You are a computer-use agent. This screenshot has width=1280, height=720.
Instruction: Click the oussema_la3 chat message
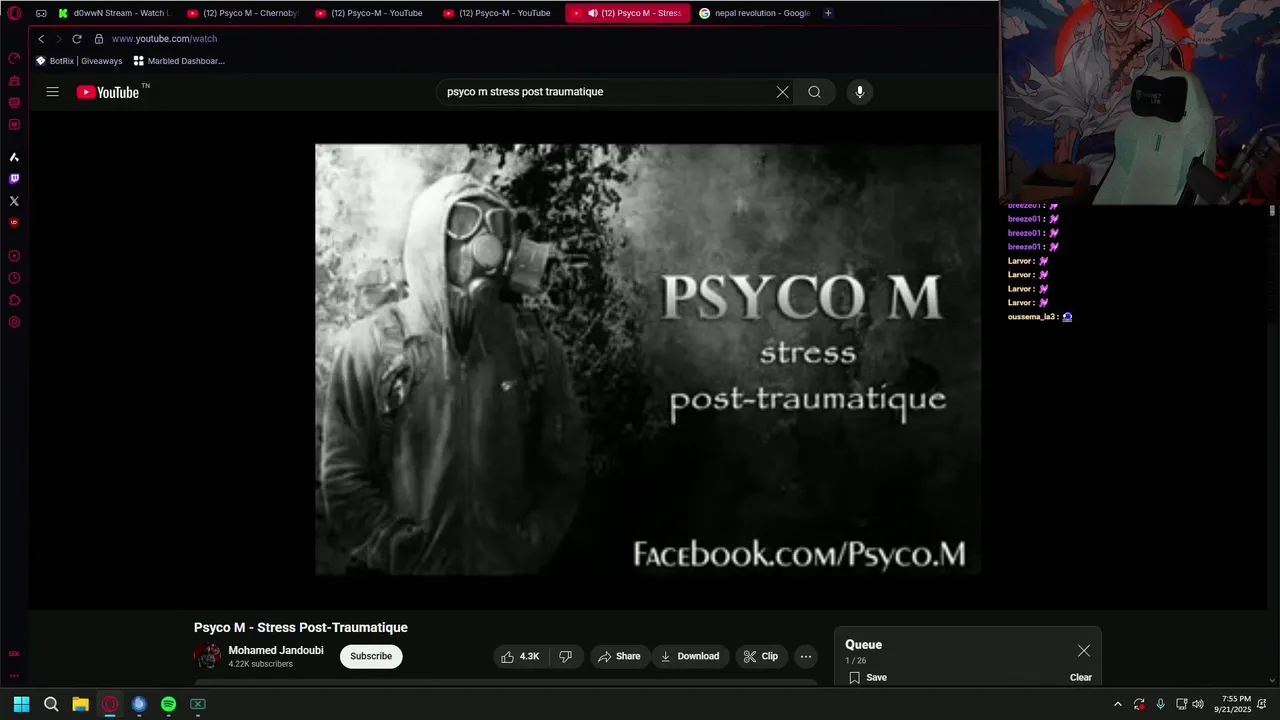pyautogui.click(x=1040, y=316)
